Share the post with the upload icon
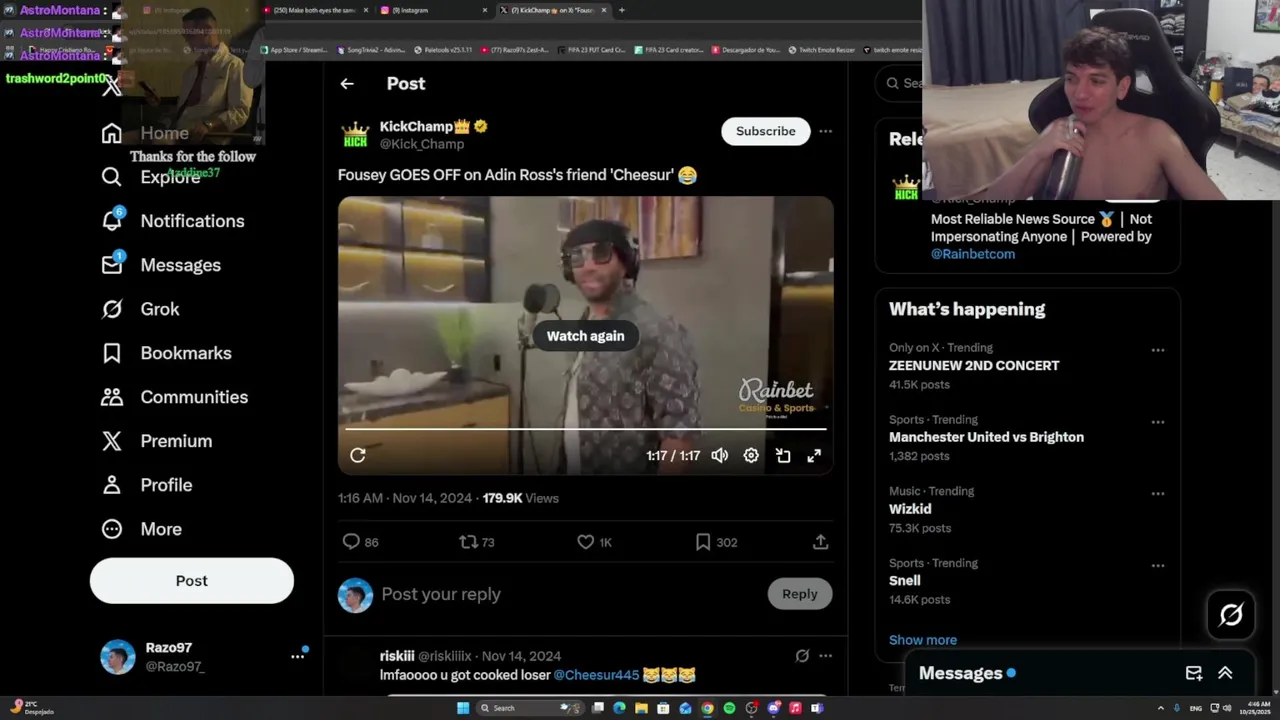 point(820,542)
